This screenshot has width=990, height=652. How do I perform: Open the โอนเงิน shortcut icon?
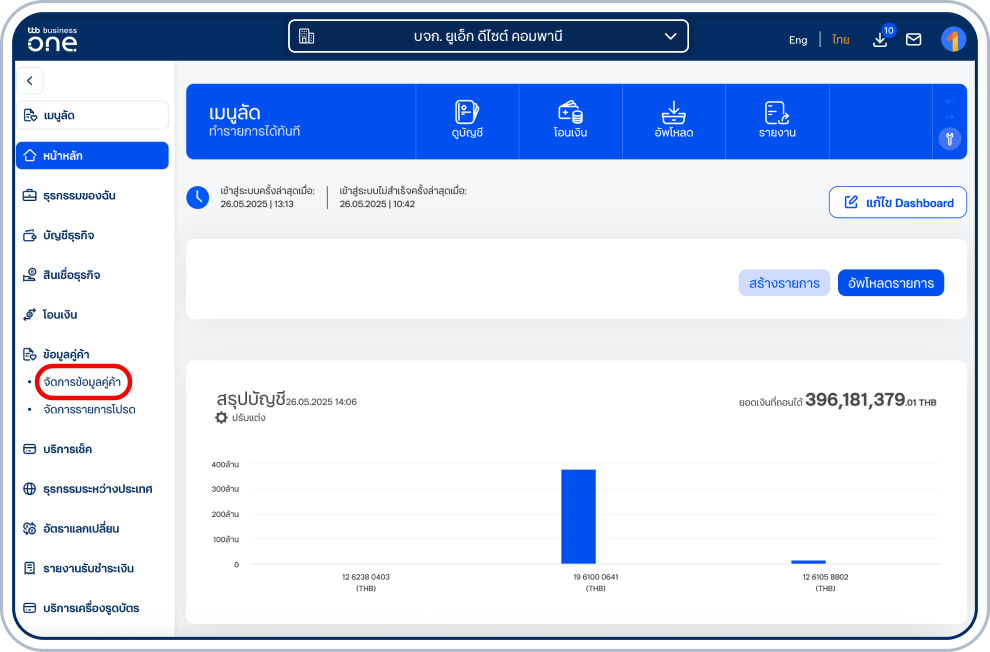click(570, 112)
